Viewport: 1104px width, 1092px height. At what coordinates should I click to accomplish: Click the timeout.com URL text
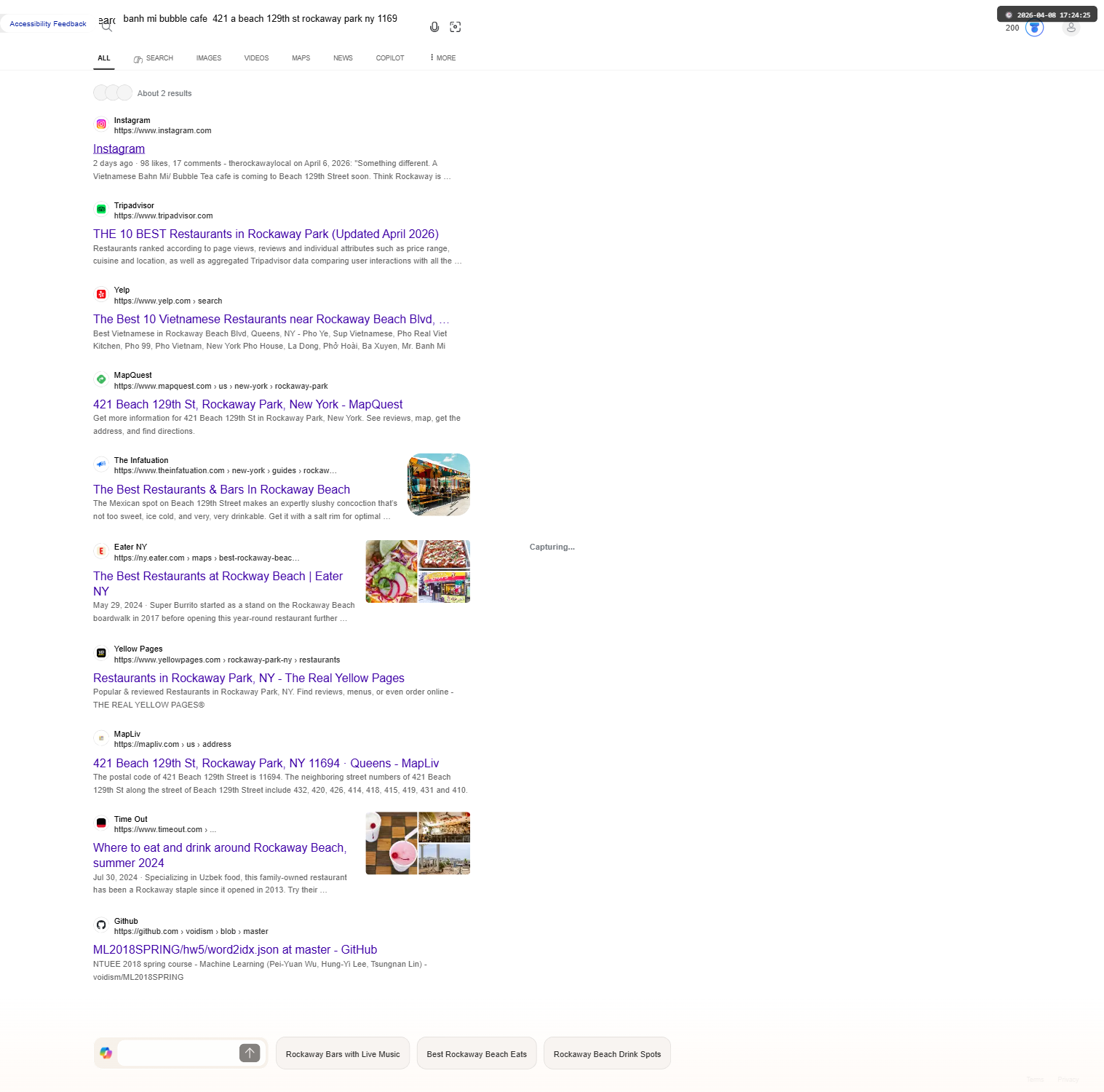[165, 830]
